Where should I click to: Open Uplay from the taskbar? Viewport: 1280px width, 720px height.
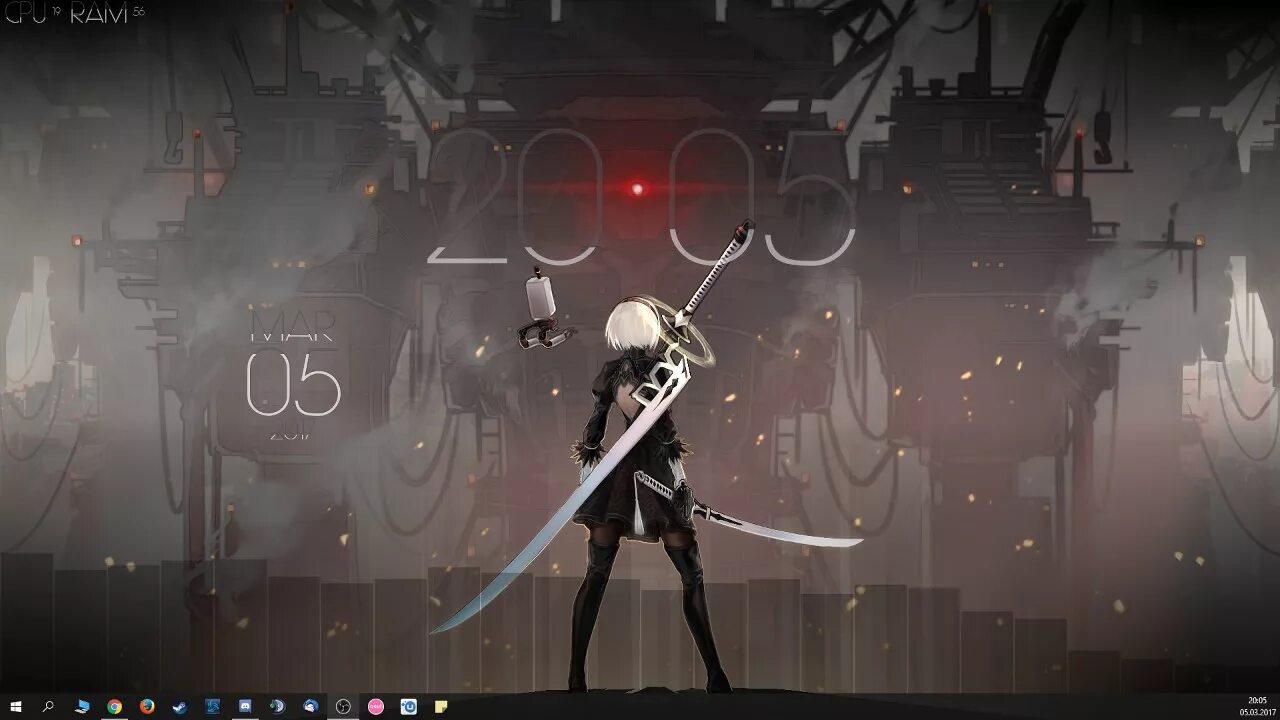coord(408,706)
